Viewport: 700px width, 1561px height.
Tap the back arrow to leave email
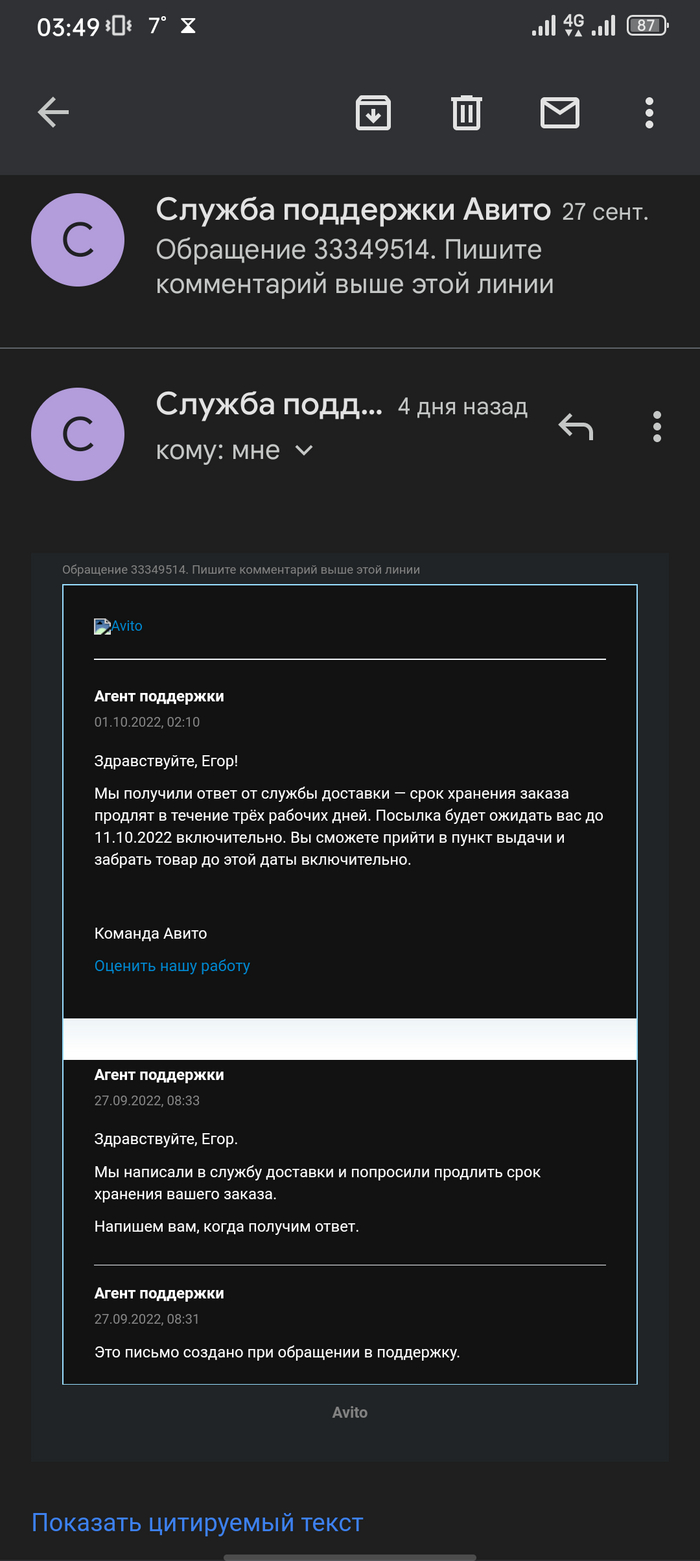tap(53, 112)
